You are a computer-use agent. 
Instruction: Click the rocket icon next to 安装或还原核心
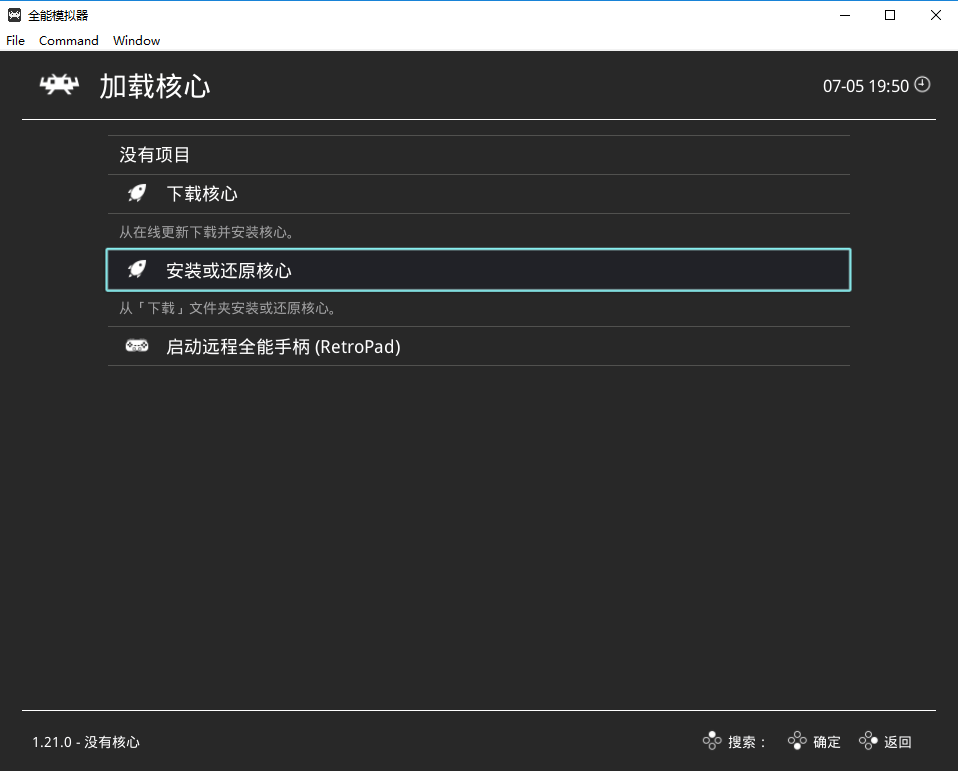[136, 269]
